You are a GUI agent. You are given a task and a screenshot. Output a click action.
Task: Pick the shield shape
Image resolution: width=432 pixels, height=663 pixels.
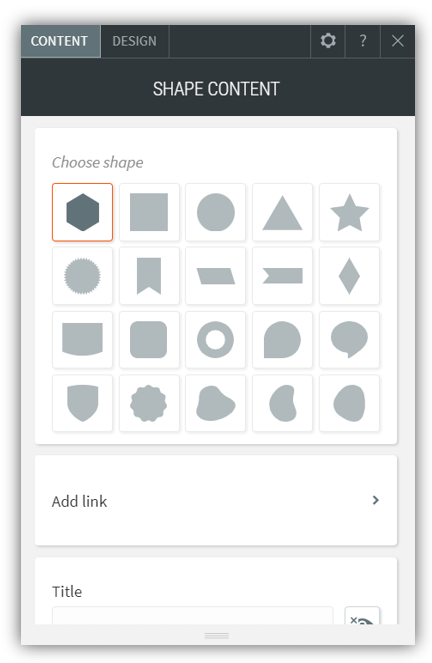(82, 403)
